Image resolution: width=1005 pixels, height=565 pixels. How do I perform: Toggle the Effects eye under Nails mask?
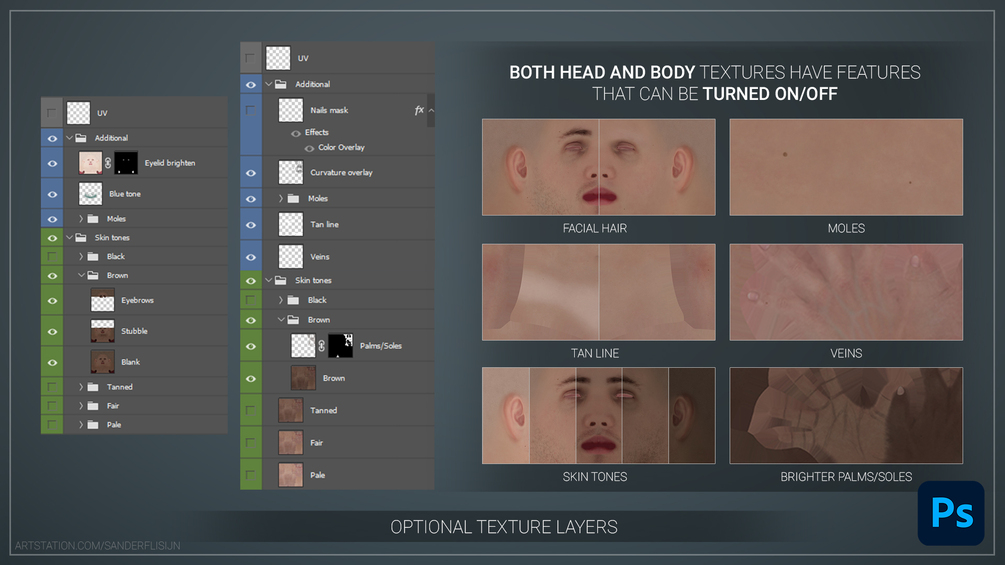click(295, 133)
